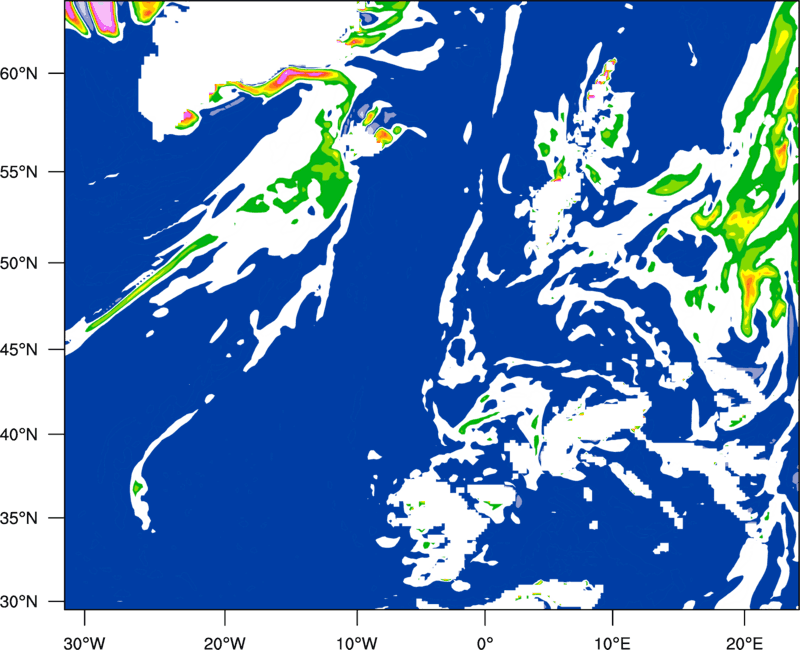
Task: Click the 10°W longitude label
Action: pos(357,643)
